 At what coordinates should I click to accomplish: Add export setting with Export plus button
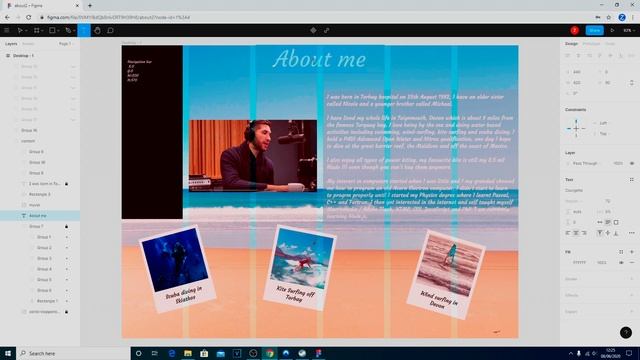(x=631, y=311)
